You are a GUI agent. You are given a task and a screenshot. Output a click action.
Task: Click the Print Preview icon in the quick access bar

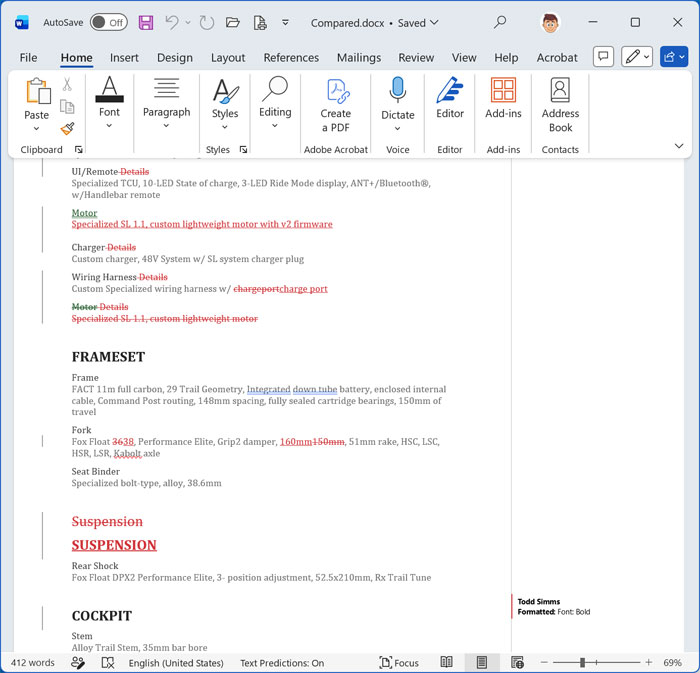click(260, 22)
